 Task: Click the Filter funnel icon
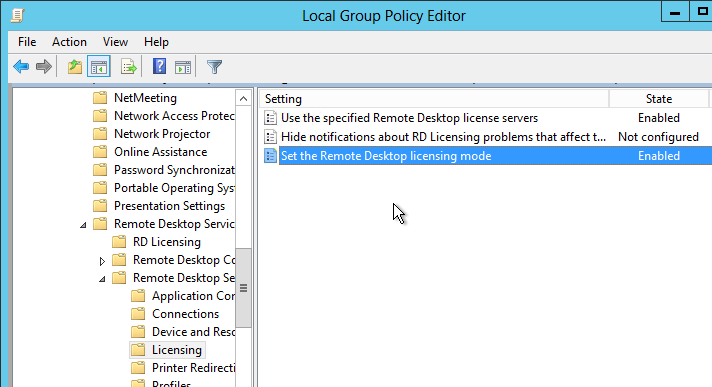(x=214, y=67)
